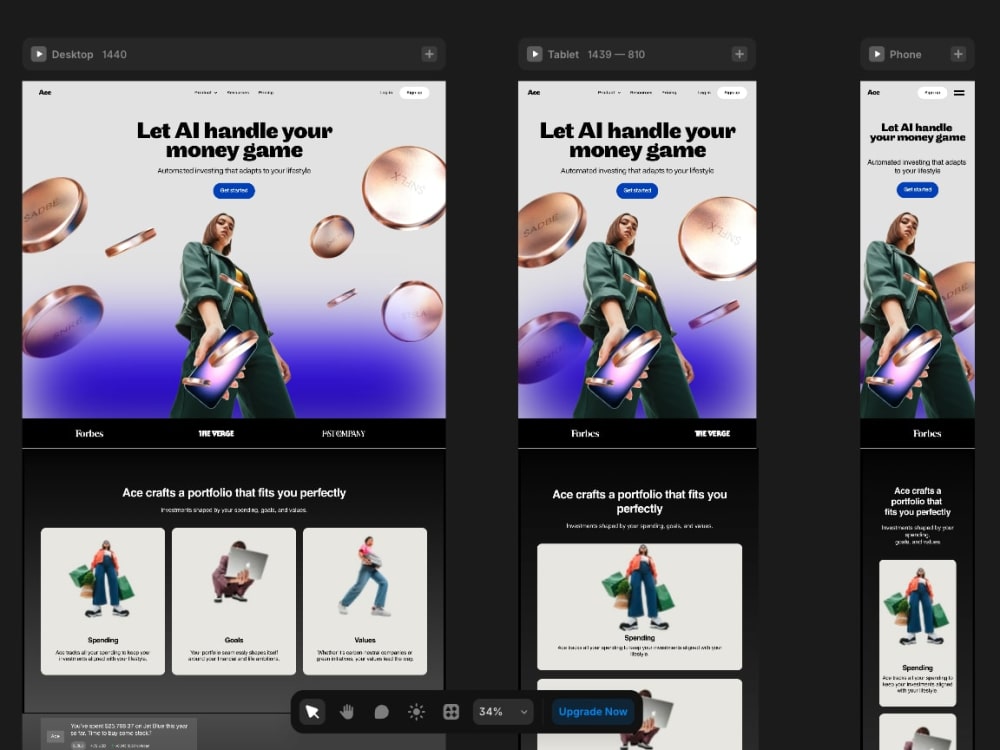Click Log in link in Desktop frame
1000x750 pixels.
point(386,92)
